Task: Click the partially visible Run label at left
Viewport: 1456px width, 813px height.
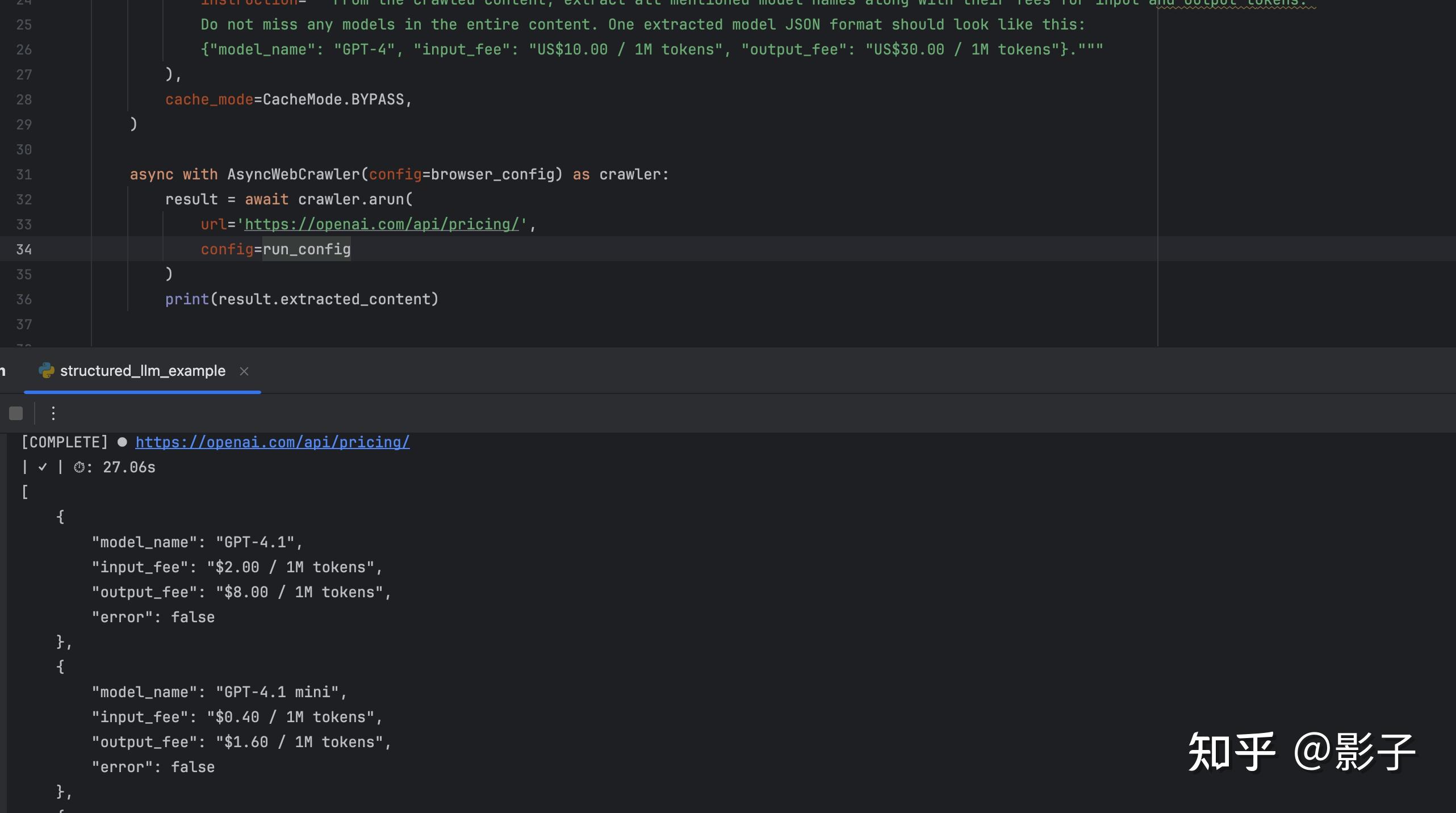Action: click(x=3, y=371)
